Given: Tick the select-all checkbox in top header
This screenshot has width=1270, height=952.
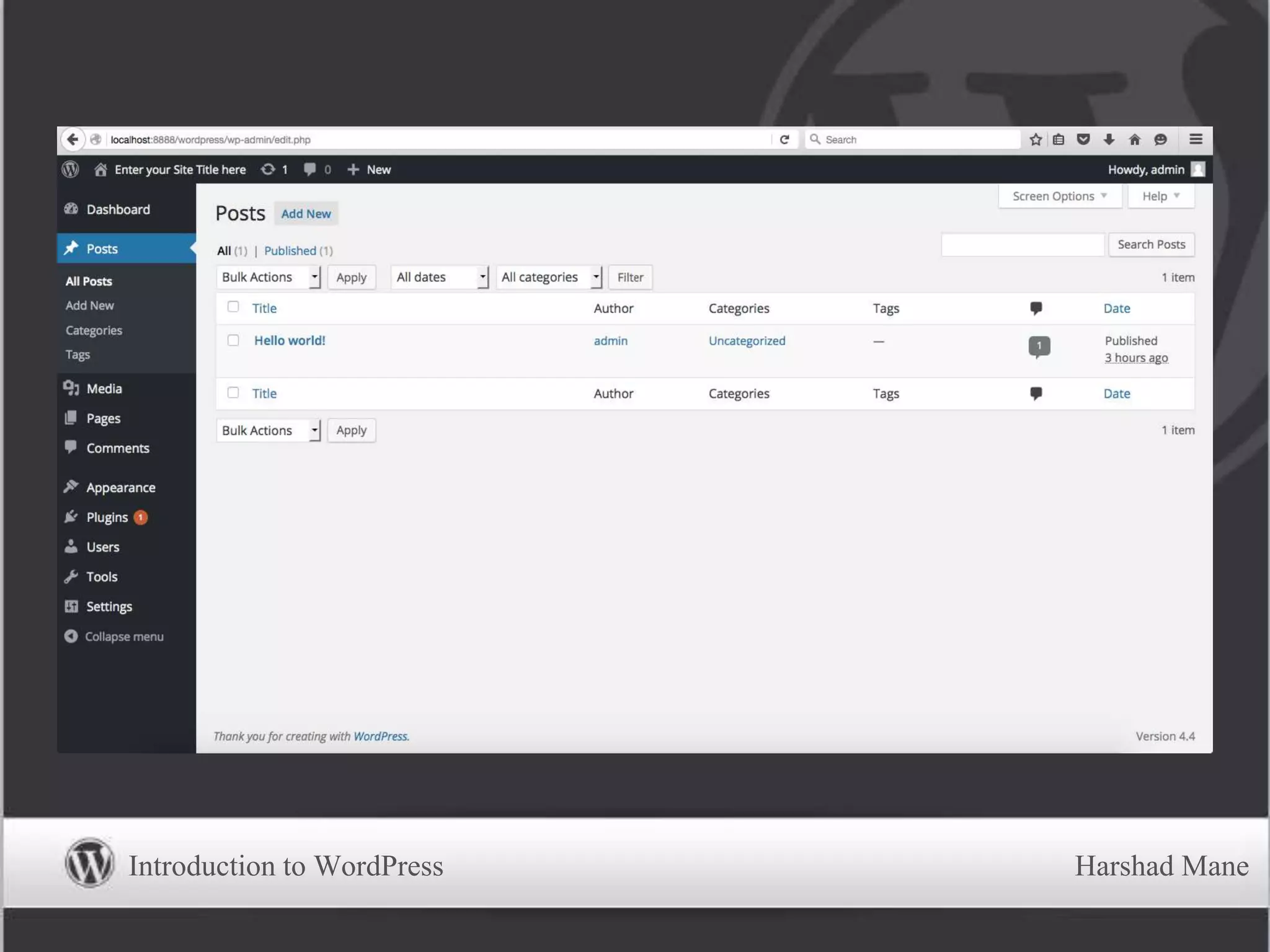Looking at the screenshot, I should (233, 307).
